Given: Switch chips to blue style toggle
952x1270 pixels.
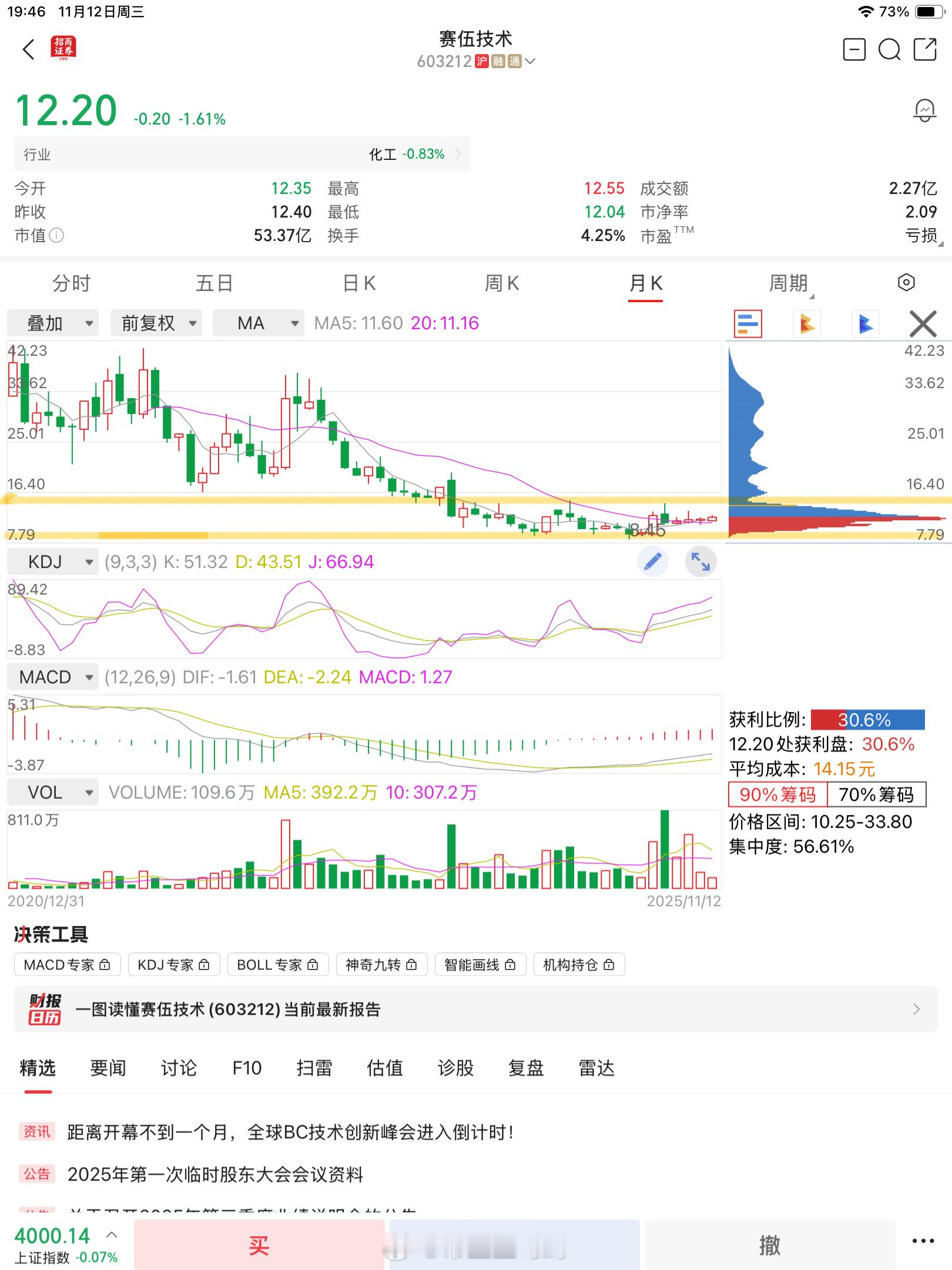Looking at the screenshot, I should [864, 323].
